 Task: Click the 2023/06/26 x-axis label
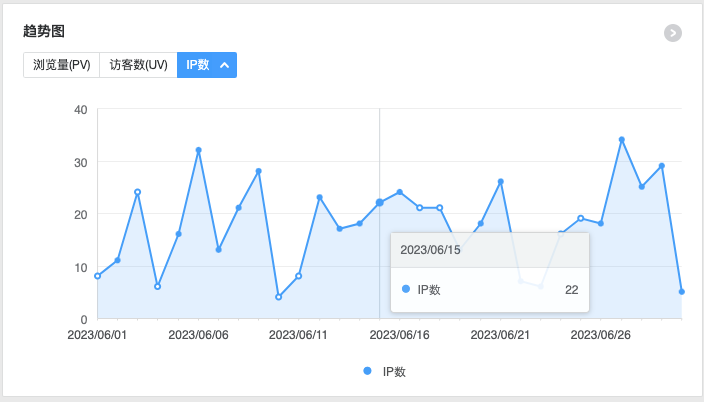[601, 335]
